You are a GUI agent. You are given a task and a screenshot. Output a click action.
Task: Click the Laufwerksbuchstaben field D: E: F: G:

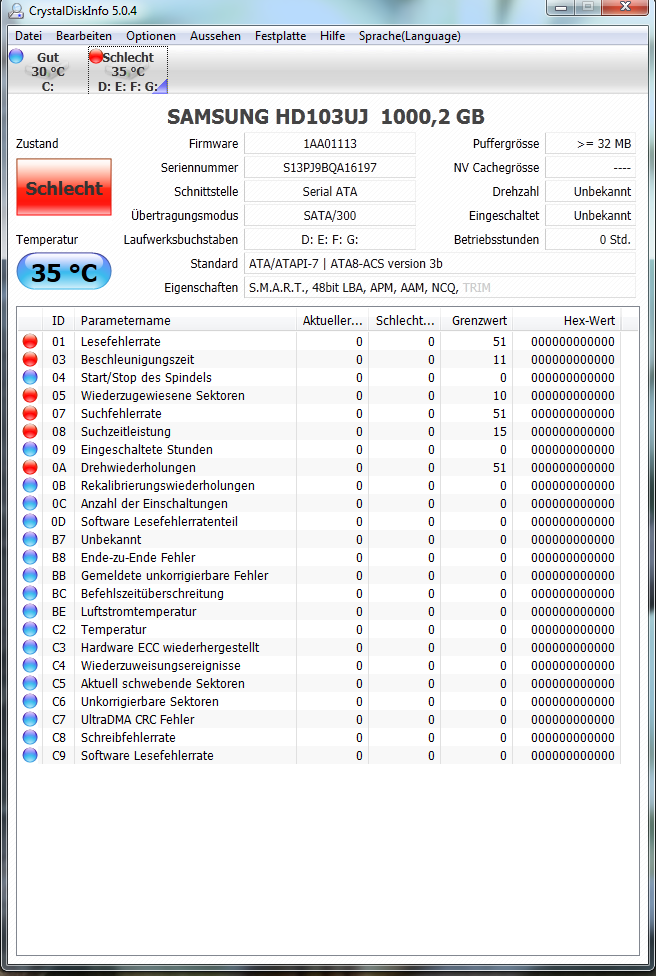(330, 240)
